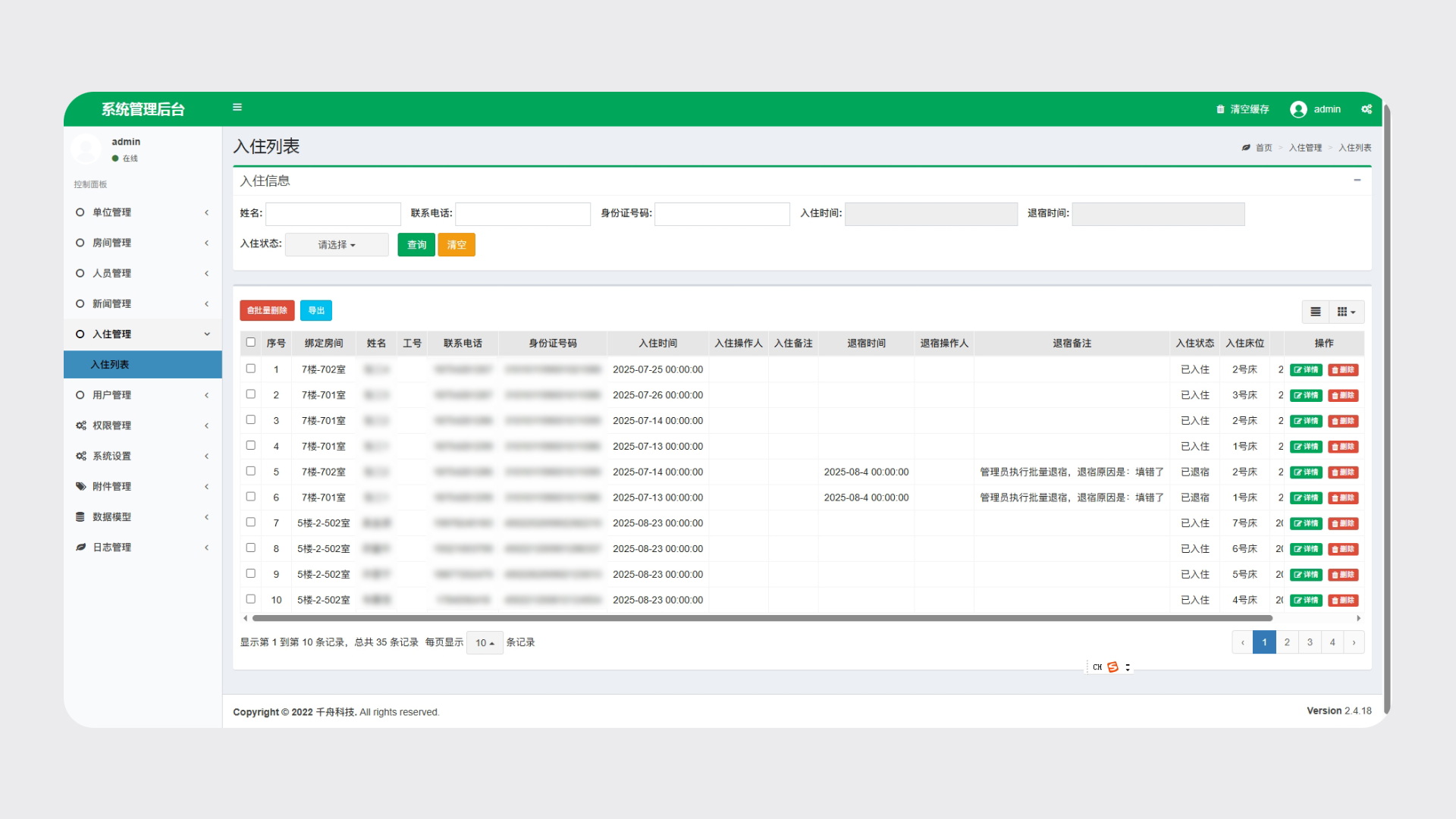Check the checkbox for row 10
Image resolution: width=1456 pixels, height=819 pixels.
(x=251, y=599)
